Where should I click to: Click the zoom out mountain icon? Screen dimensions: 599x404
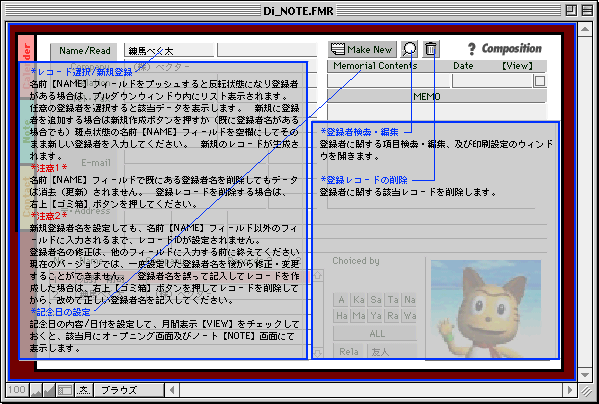click(x=36, y=390)
